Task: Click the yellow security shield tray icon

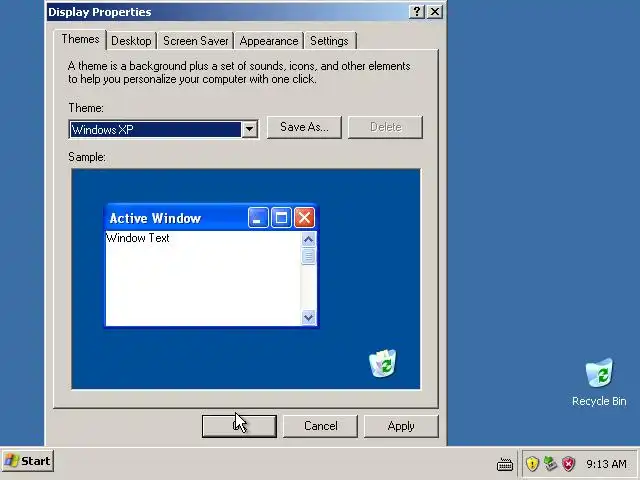Action: [x=532, y=464]
